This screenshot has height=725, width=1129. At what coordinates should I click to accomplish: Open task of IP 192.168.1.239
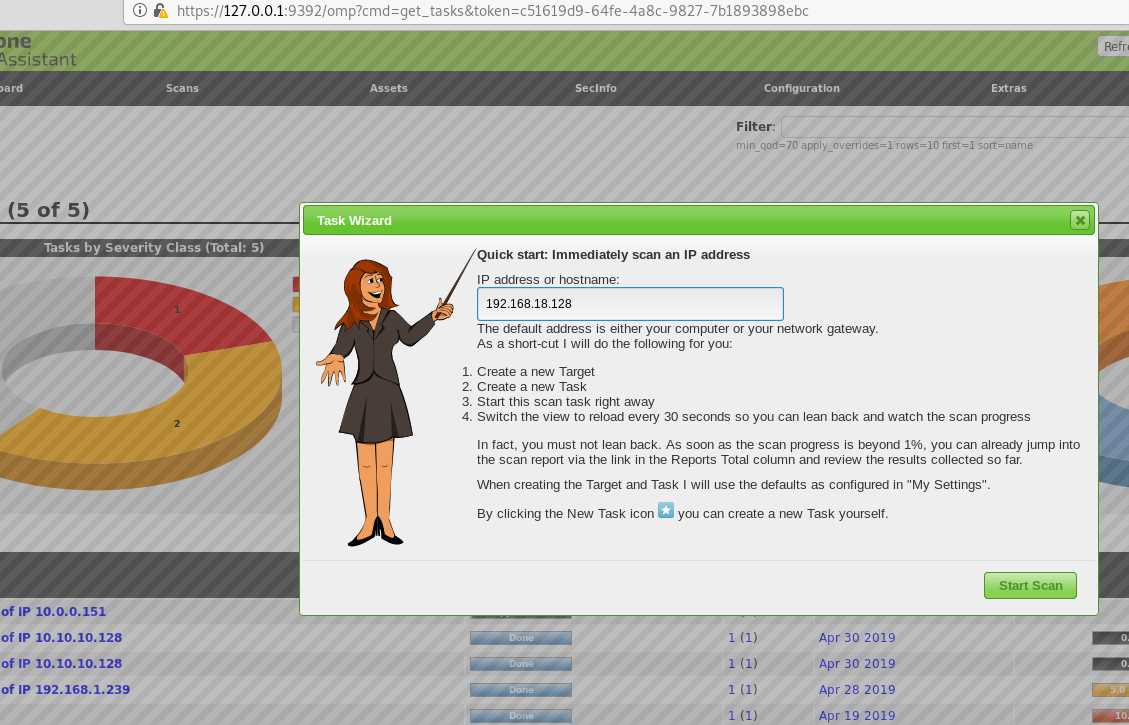coord(65,689)
